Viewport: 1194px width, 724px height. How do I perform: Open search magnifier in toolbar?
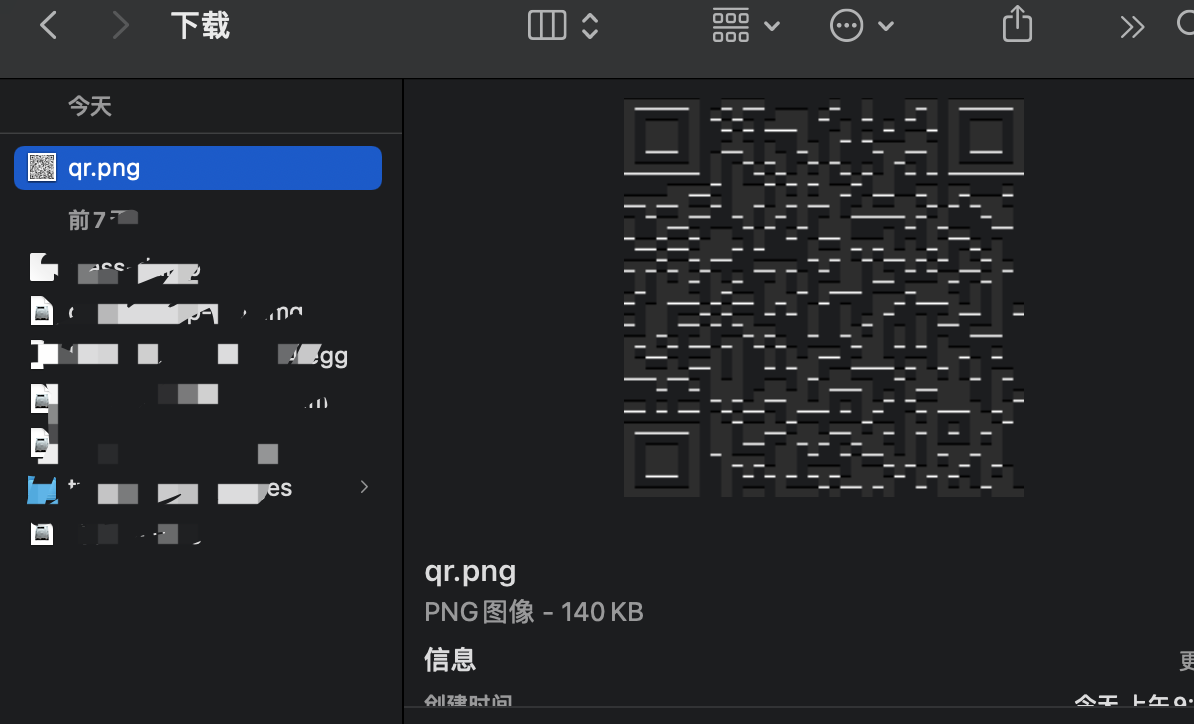1186,24
